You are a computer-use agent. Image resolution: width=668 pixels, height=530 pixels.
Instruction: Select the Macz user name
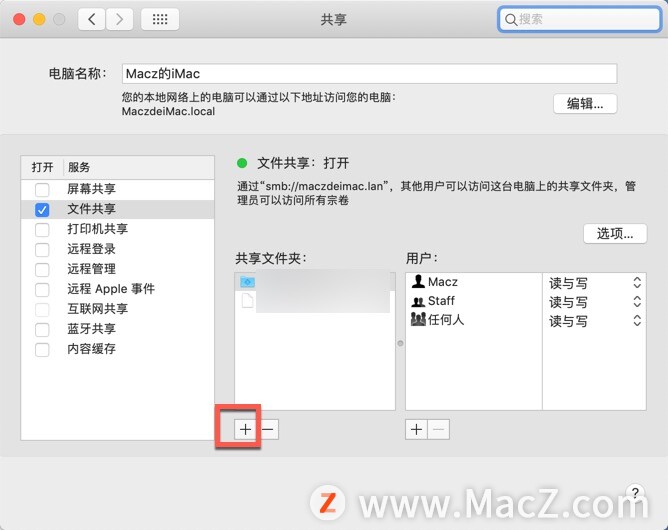pos(443,282)
